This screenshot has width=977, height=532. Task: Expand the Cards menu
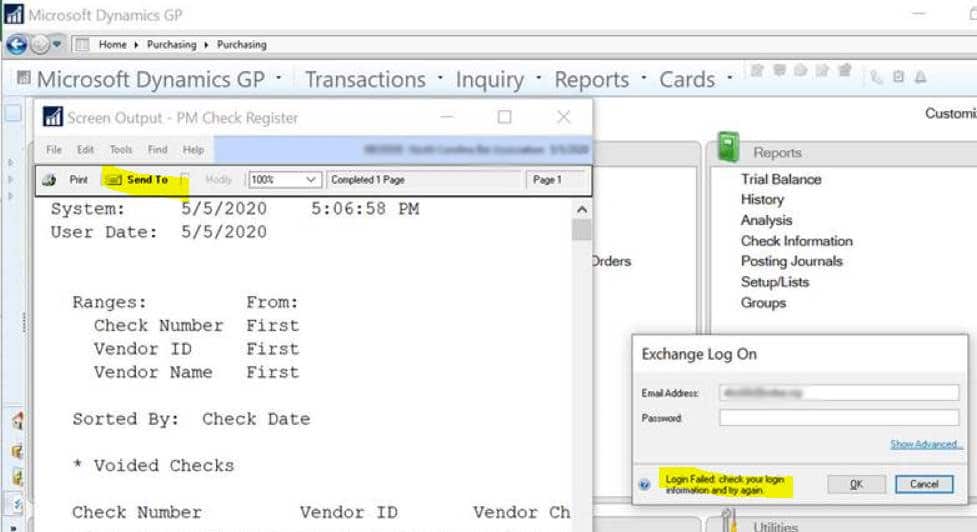(695, 79)
